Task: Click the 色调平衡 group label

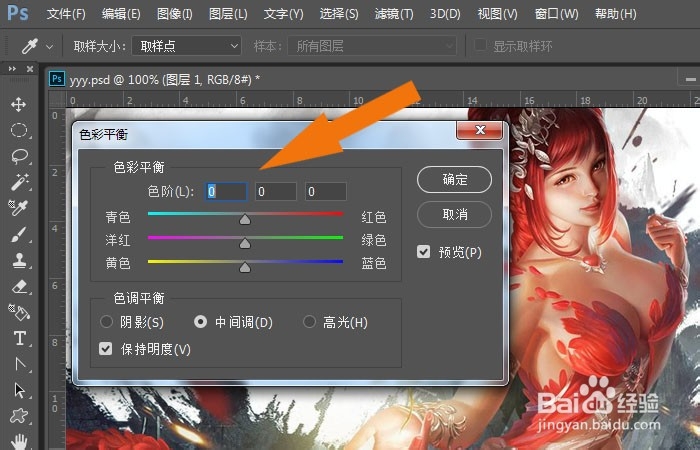Action: (139, 298)
